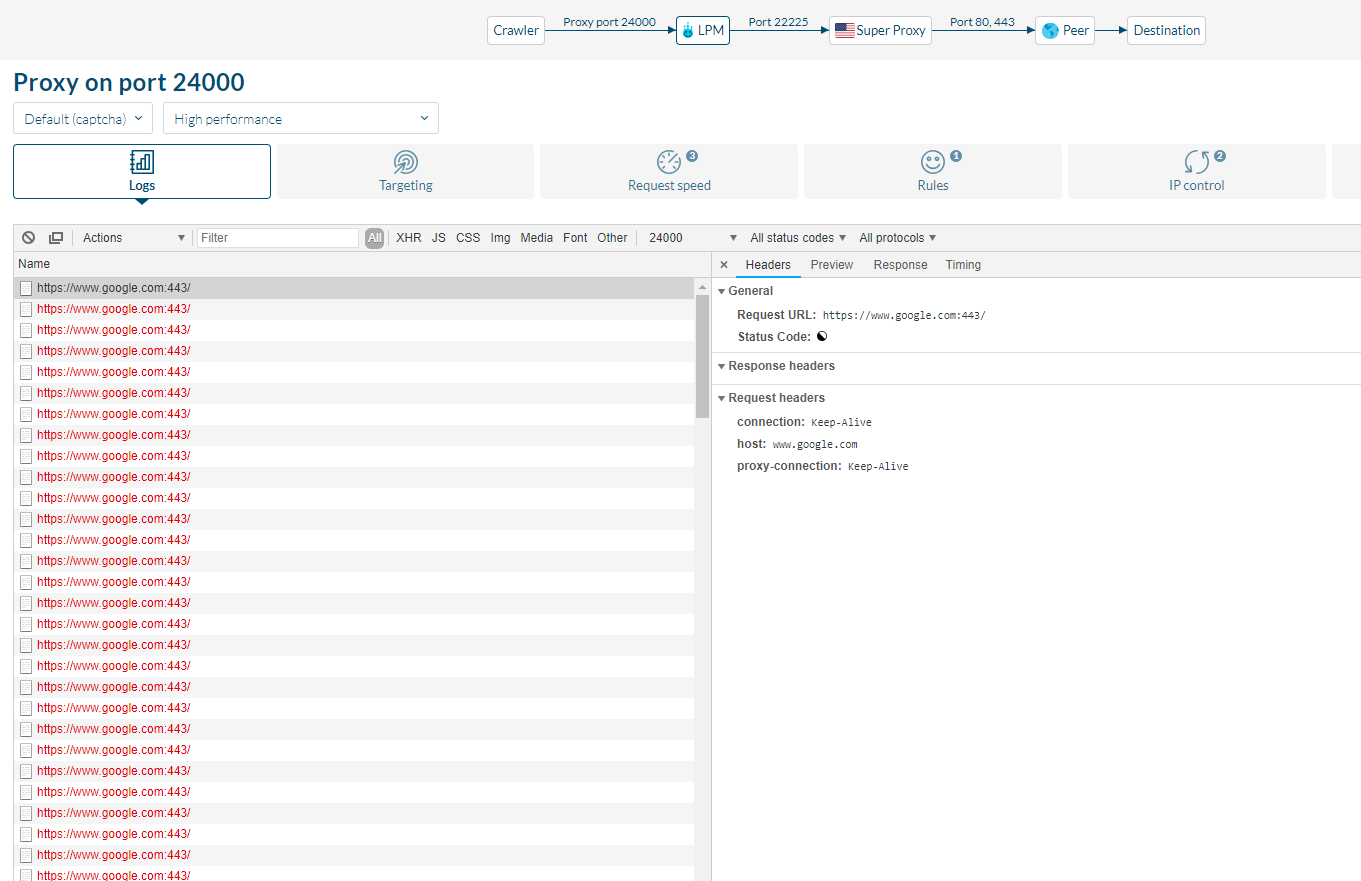This screenshot has width=1361, height=881.
Task: Open the Targeting tab
Action: tap(406, 172)
